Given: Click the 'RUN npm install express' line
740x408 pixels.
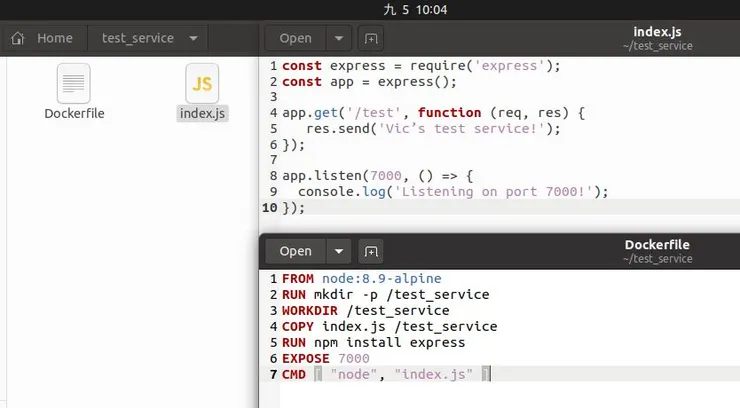Looking at the screenshot, I should (373, 342).
